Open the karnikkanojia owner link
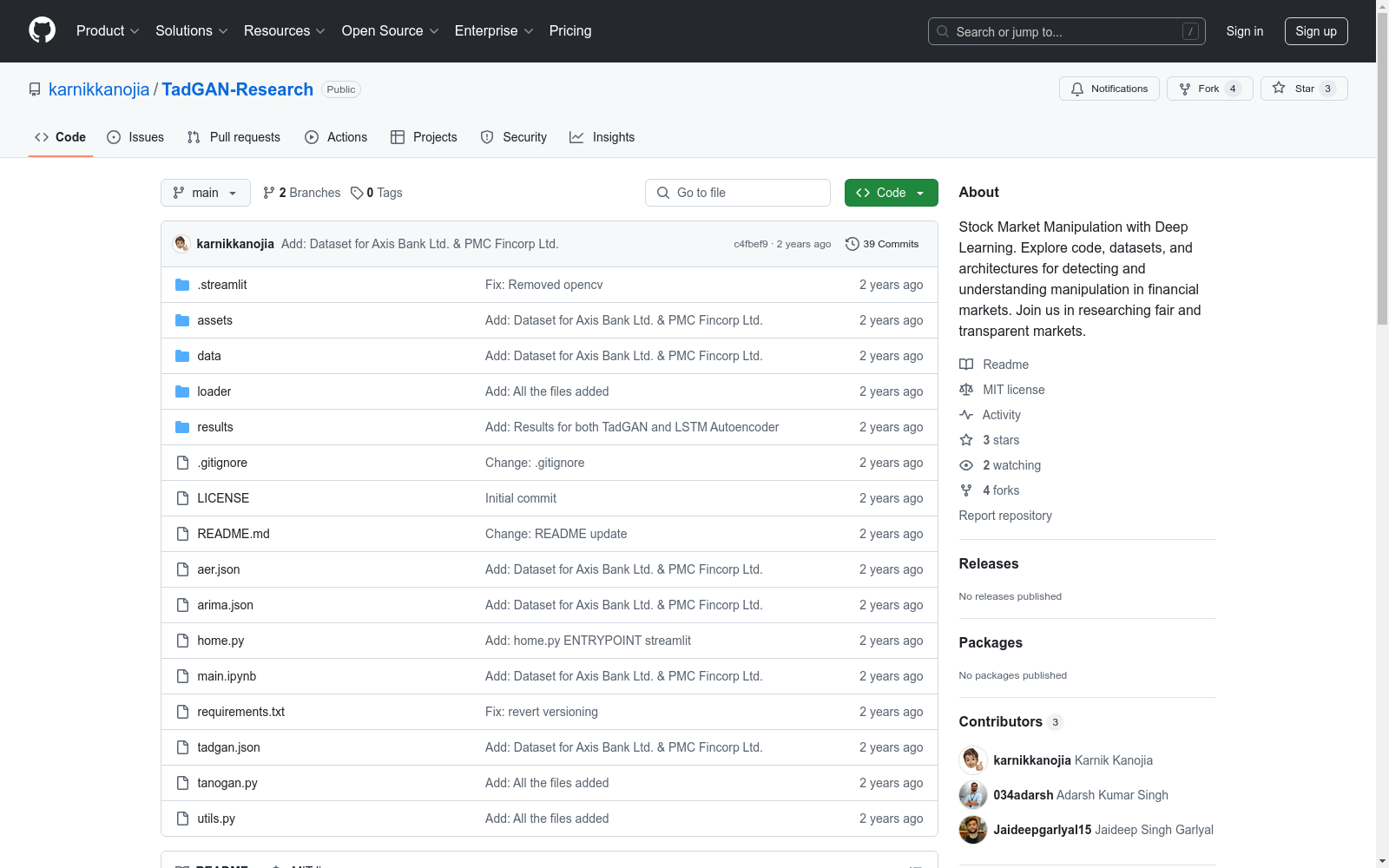1389x868 pixels. pos(99,89)
